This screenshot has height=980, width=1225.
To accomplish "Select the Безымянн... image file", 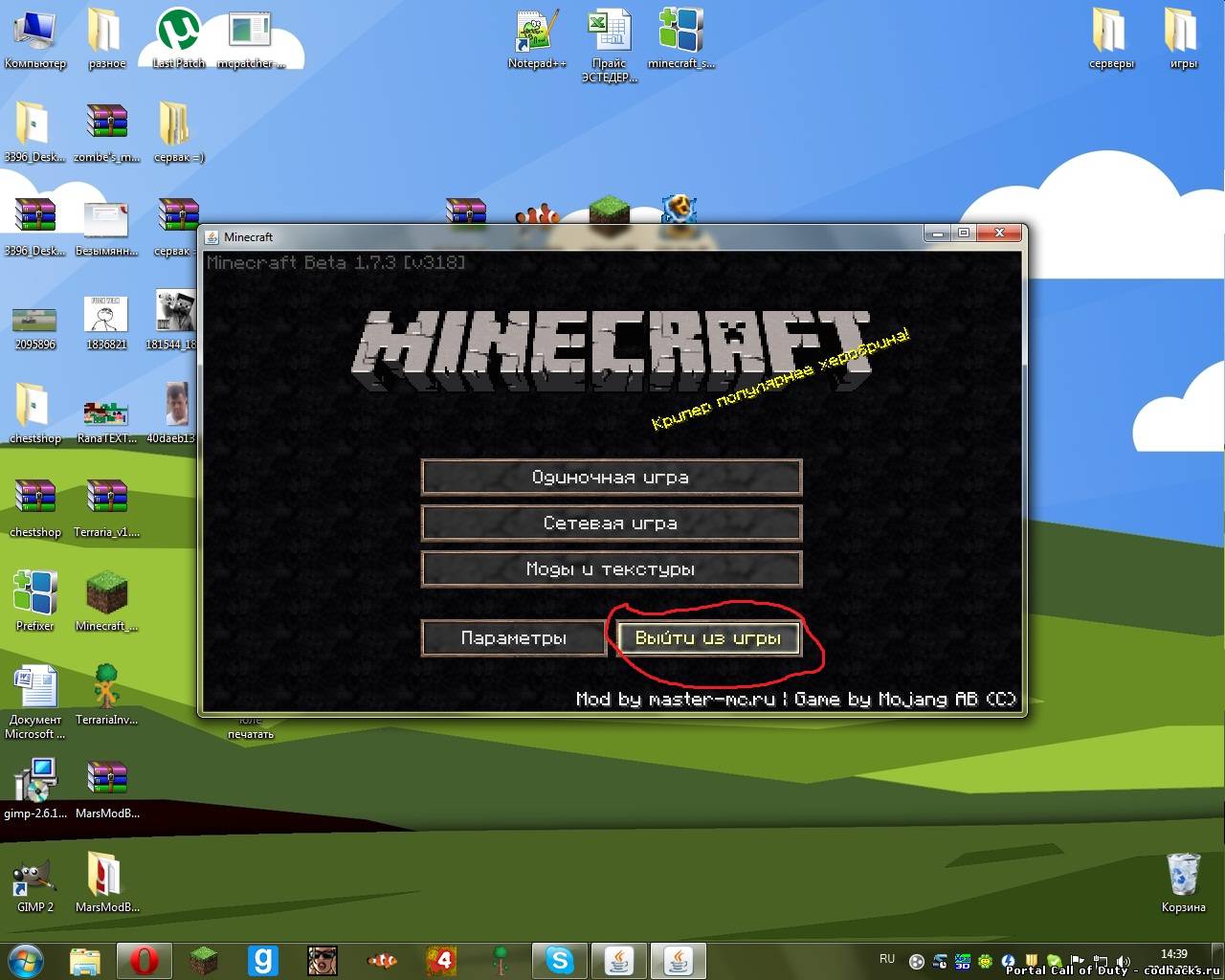I will click(x=107, y=226).
